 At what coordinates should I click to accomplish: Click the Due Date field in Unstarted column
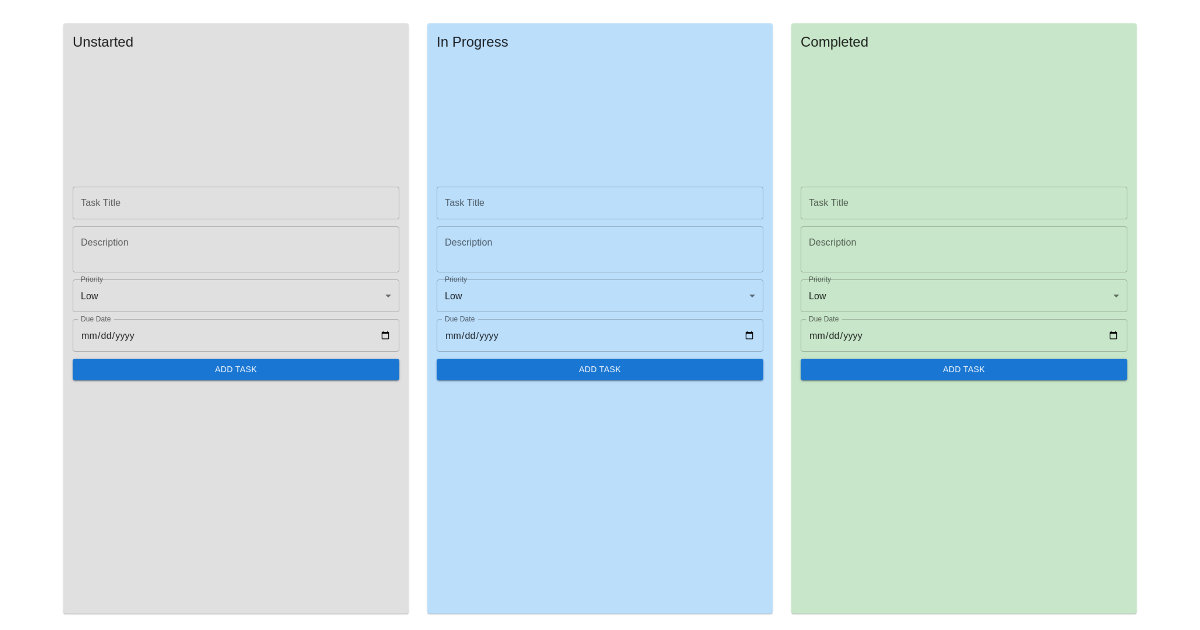200,335
